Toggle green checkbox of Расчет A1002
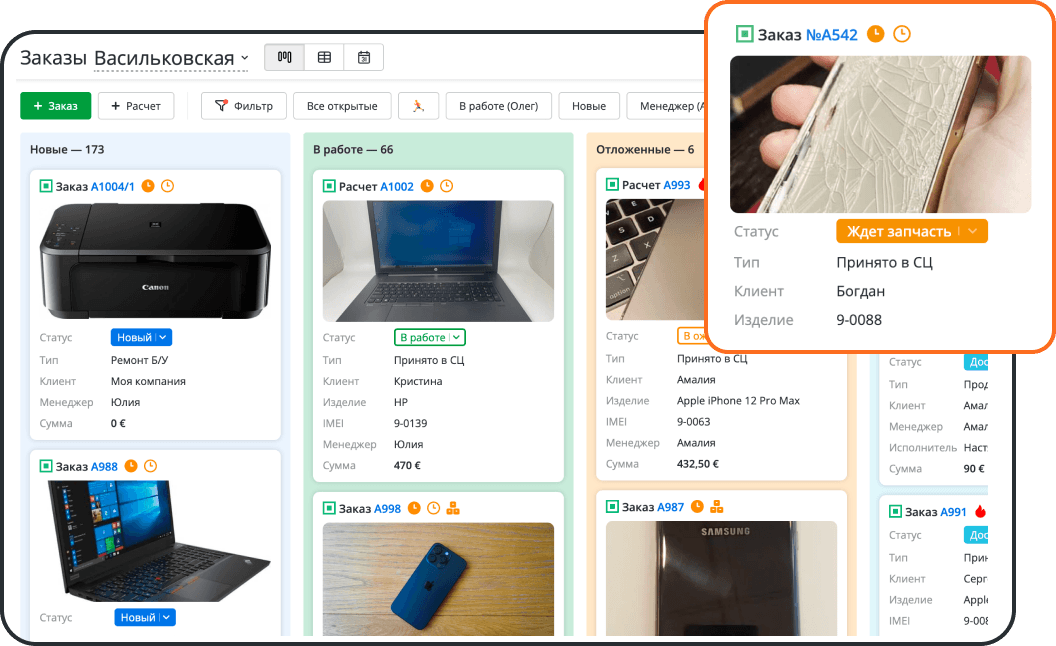Viewport: 1056px width, 646px height. [x=329, y=186]
